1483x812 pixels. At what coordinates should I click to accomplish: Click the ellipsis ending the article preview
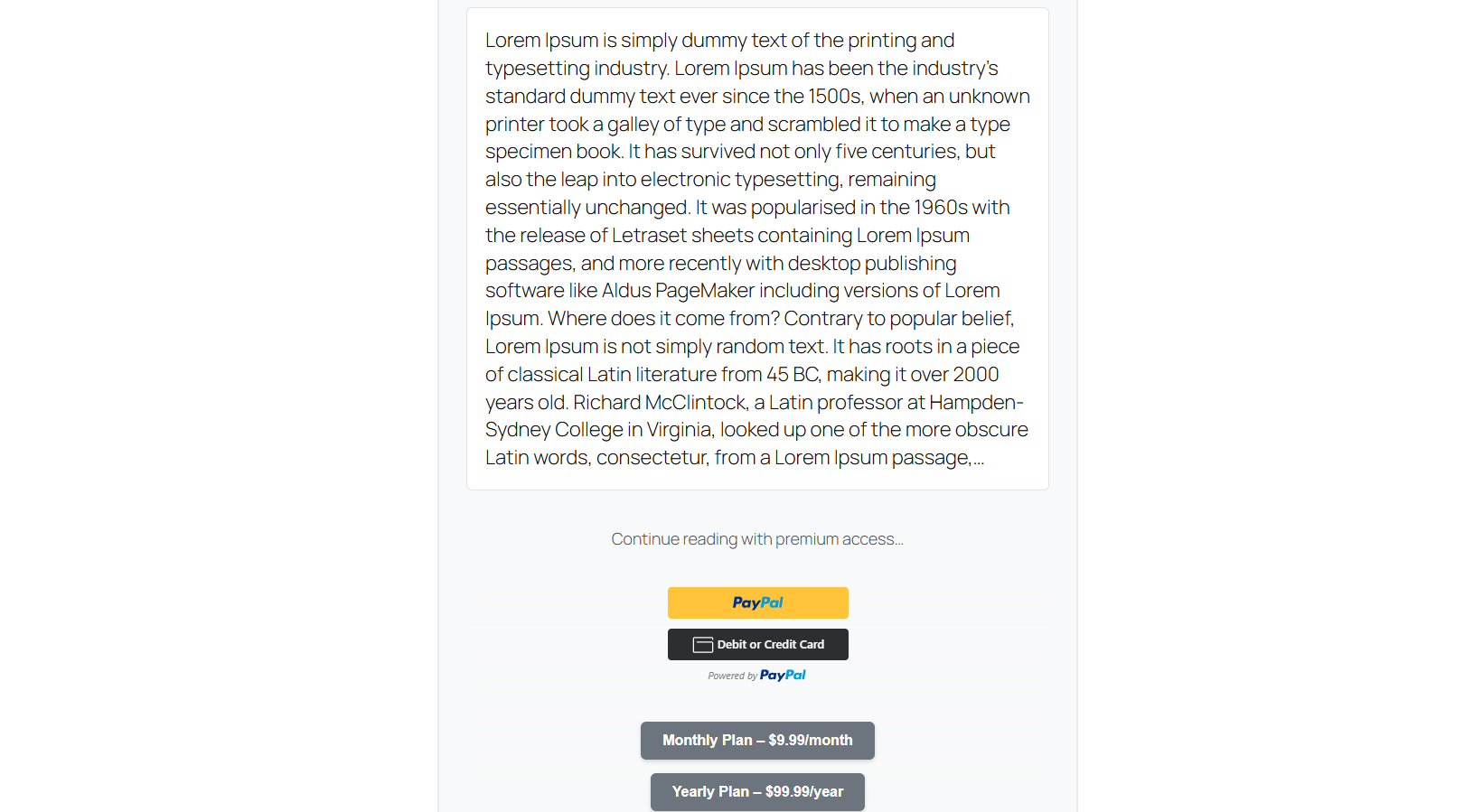pos(979,459)
